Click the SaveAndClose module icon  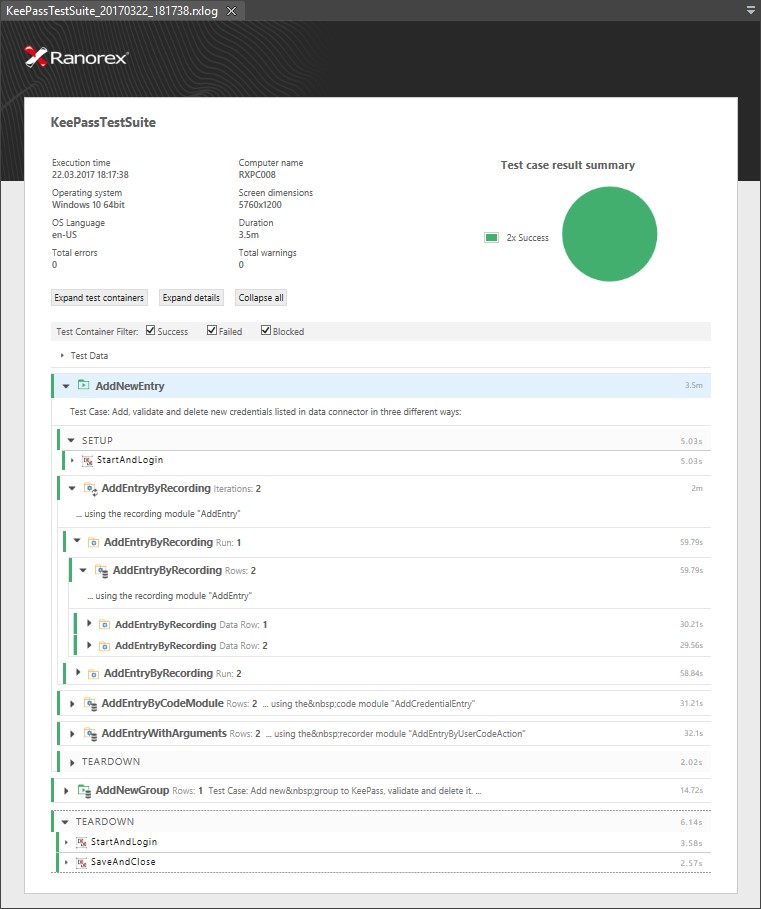click(81, 863)
